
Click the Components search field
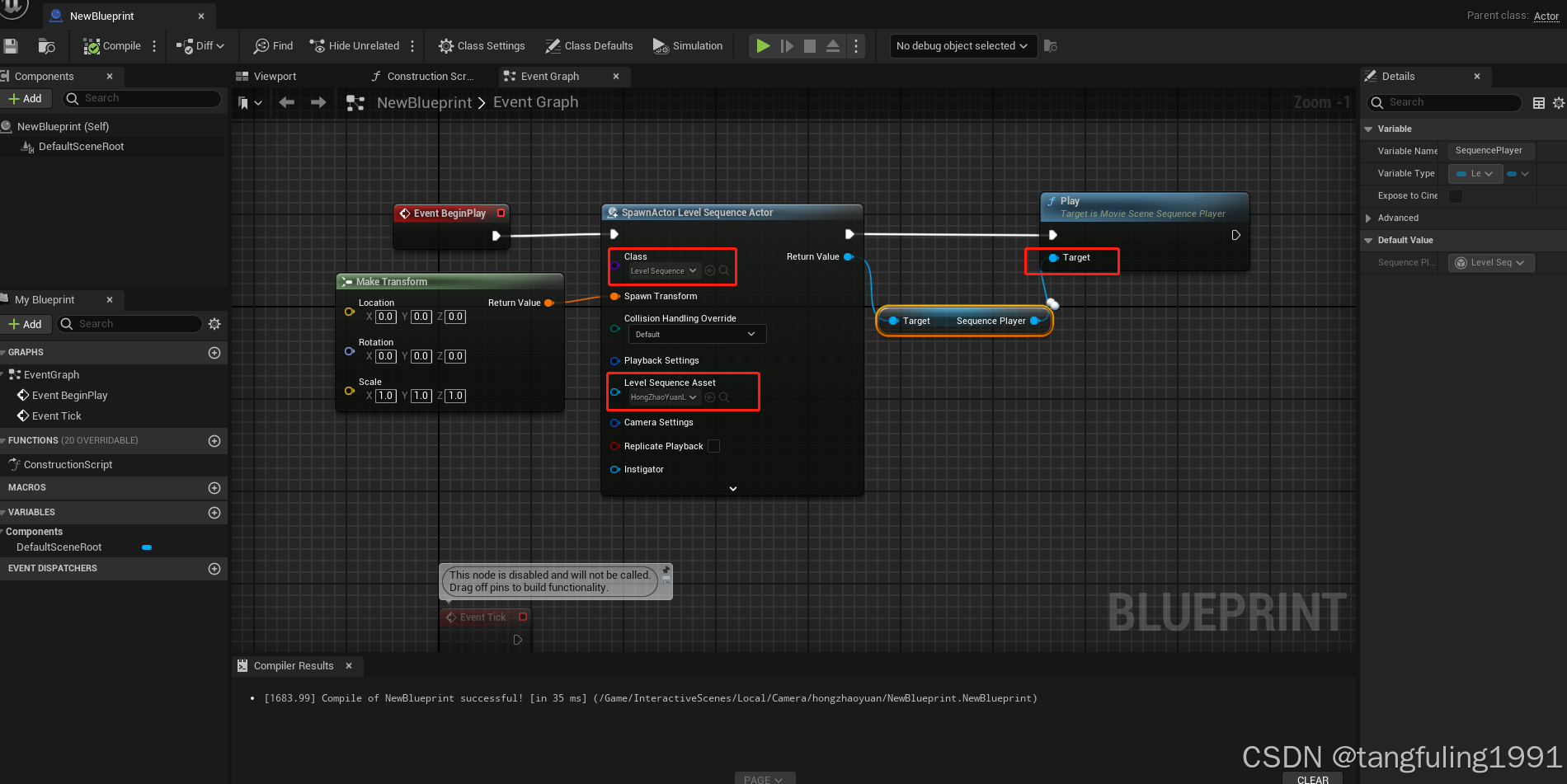(x=142, y=99)
